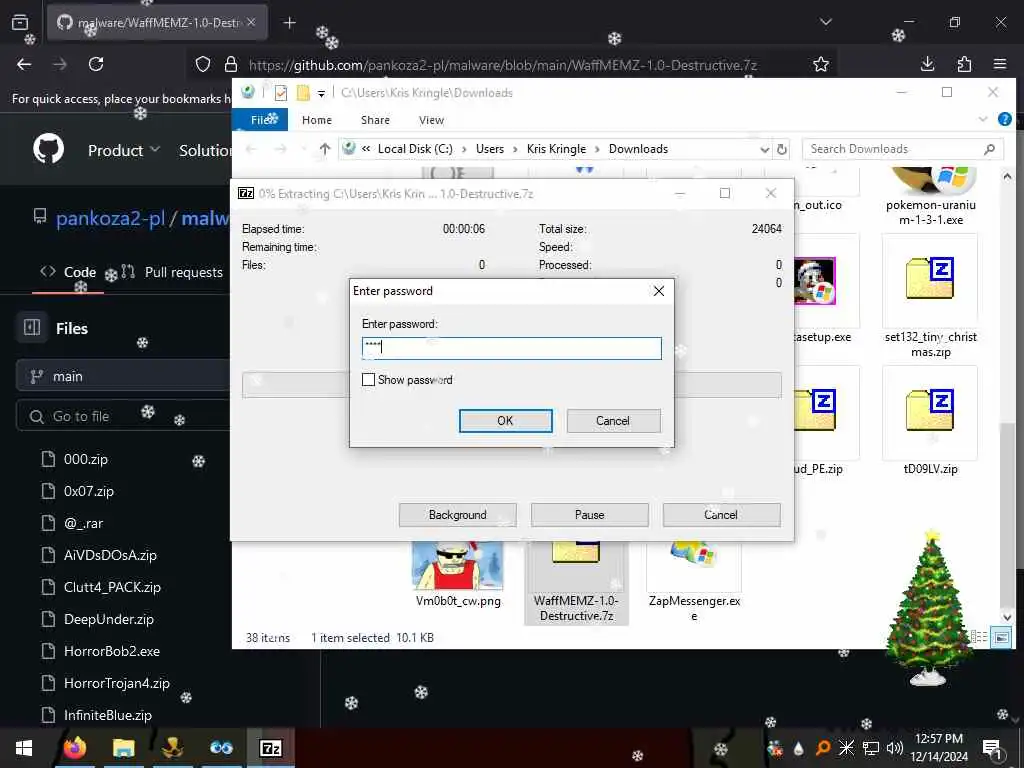Click New folder icon in Explorer title bar
The width and height of the screenshot is (1024, 768).
tap(303, 93)
